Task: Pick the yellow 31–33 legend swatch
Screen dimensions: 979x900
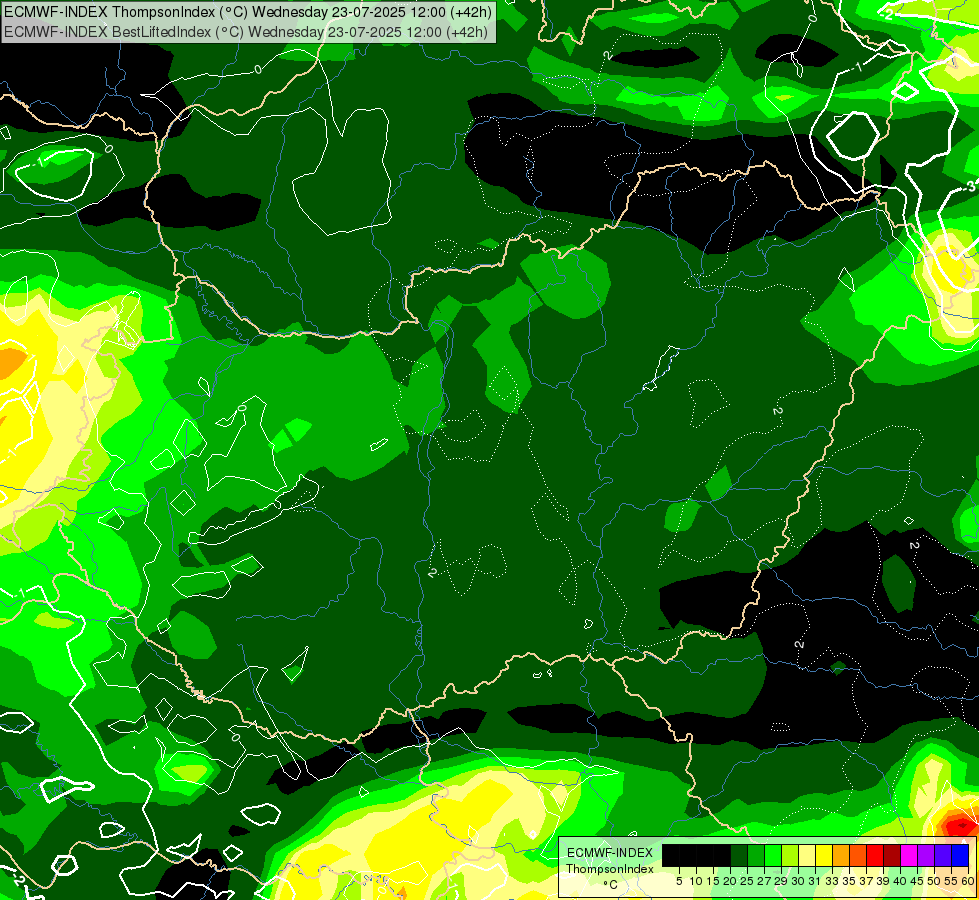Action: (x=824, y=855)
